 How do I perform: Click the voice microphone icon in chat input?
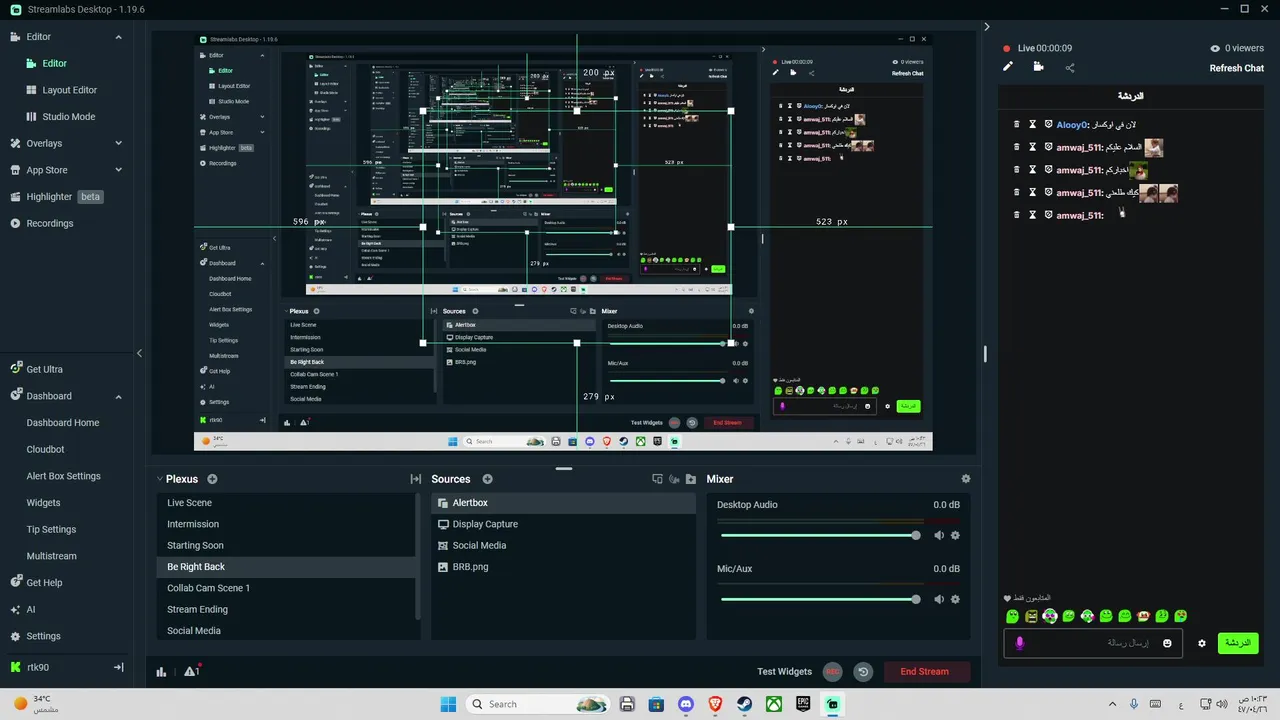1020,643
